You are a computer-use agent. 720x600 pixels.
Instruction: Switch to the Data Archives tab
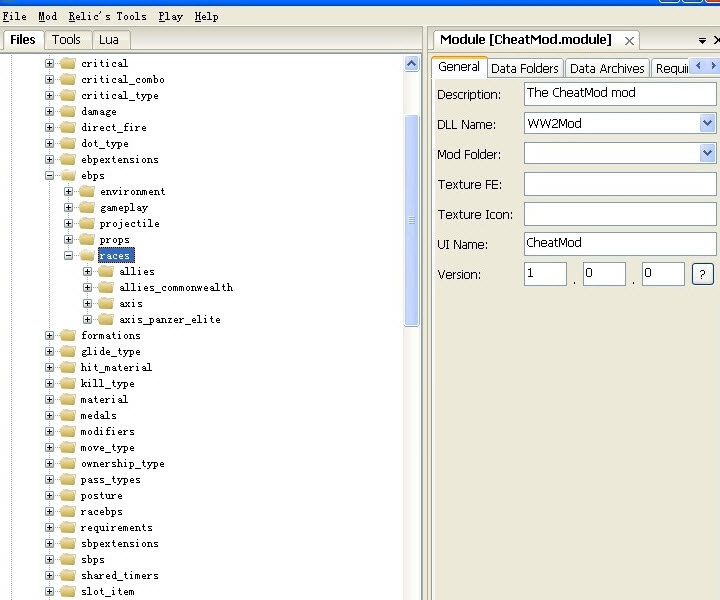607,68
